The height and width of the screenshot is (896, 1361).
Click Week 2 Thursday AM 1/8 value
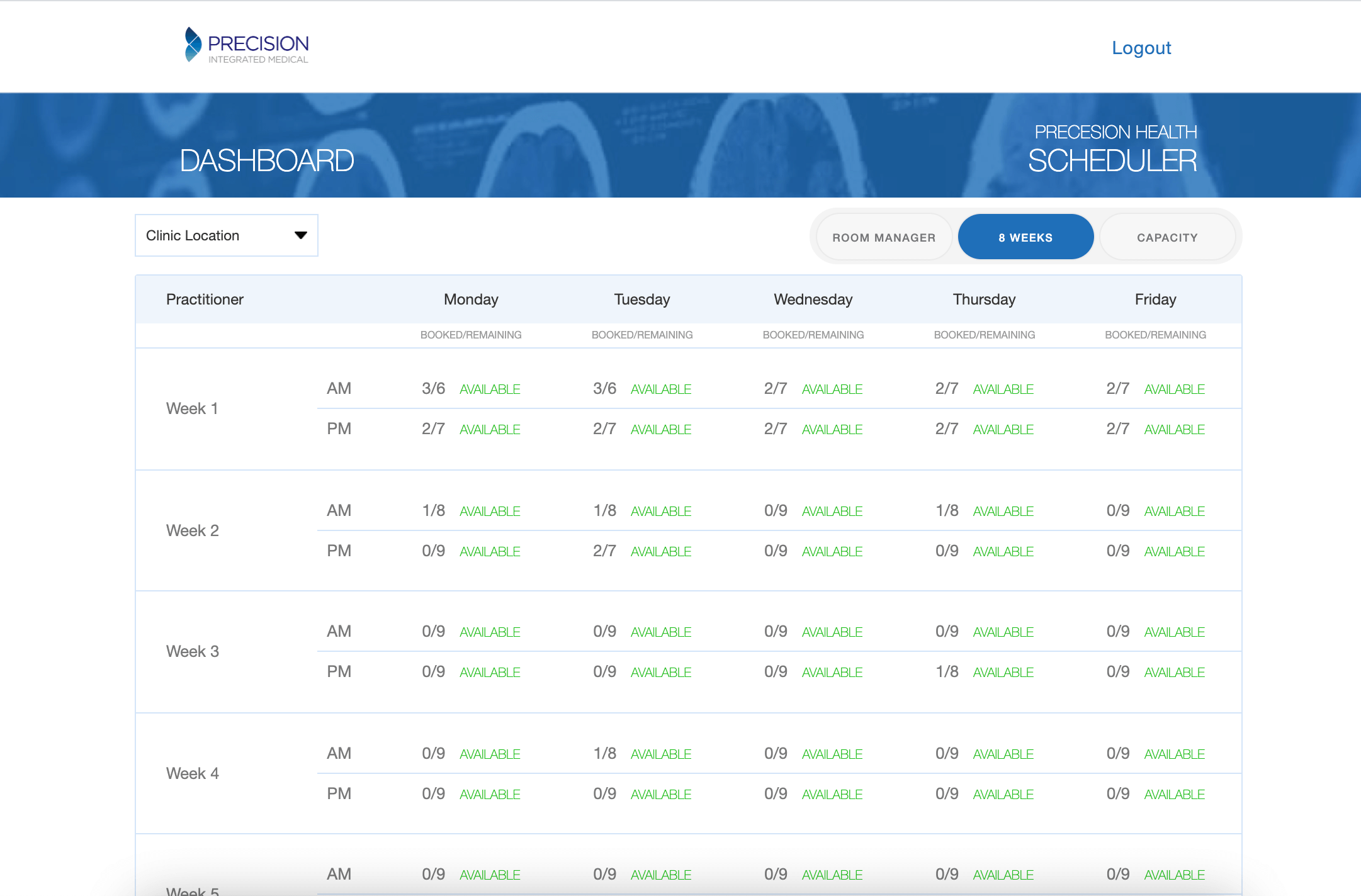point(947,510)
